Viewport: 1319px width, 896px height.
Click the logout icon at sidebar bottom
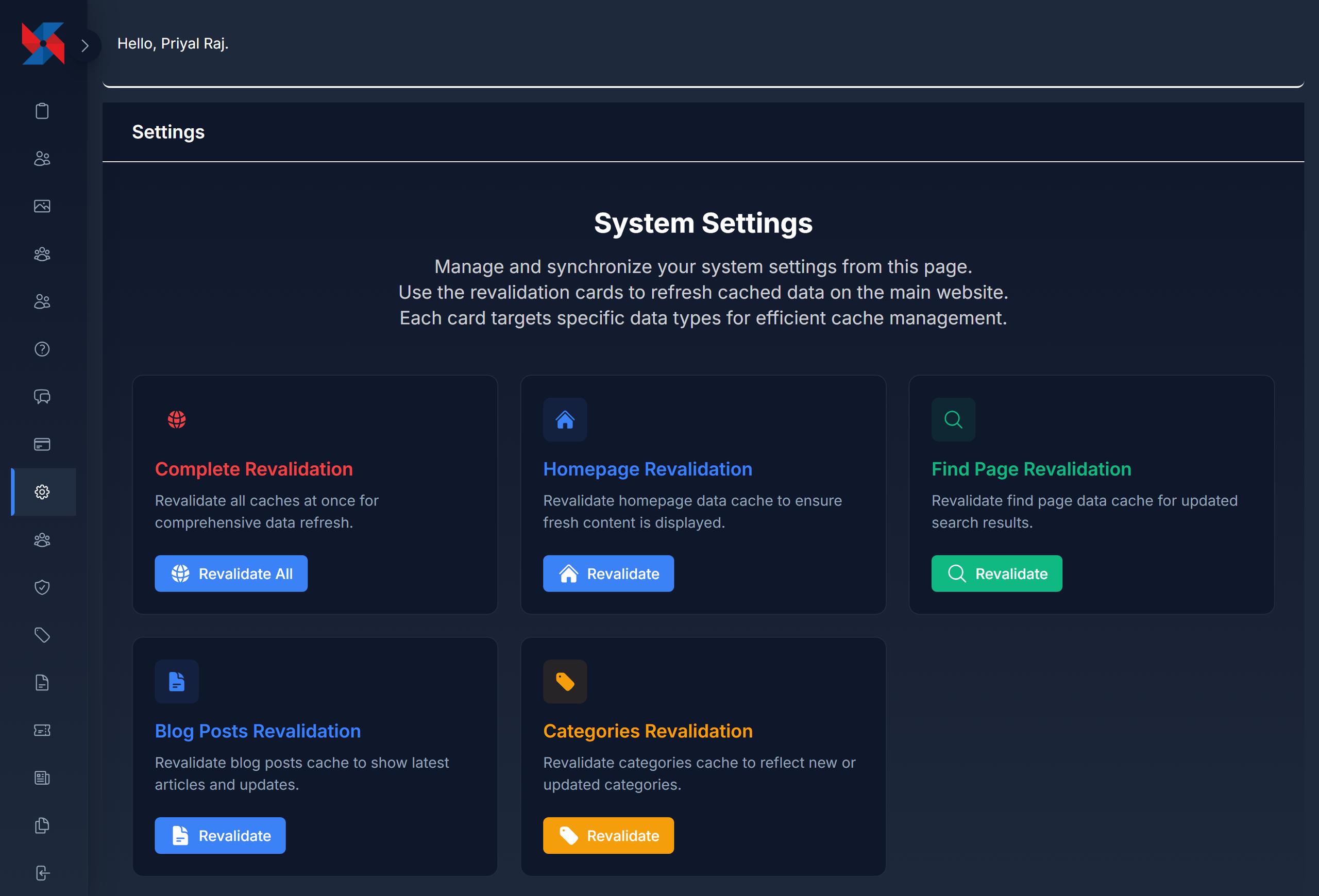(42, 873)
